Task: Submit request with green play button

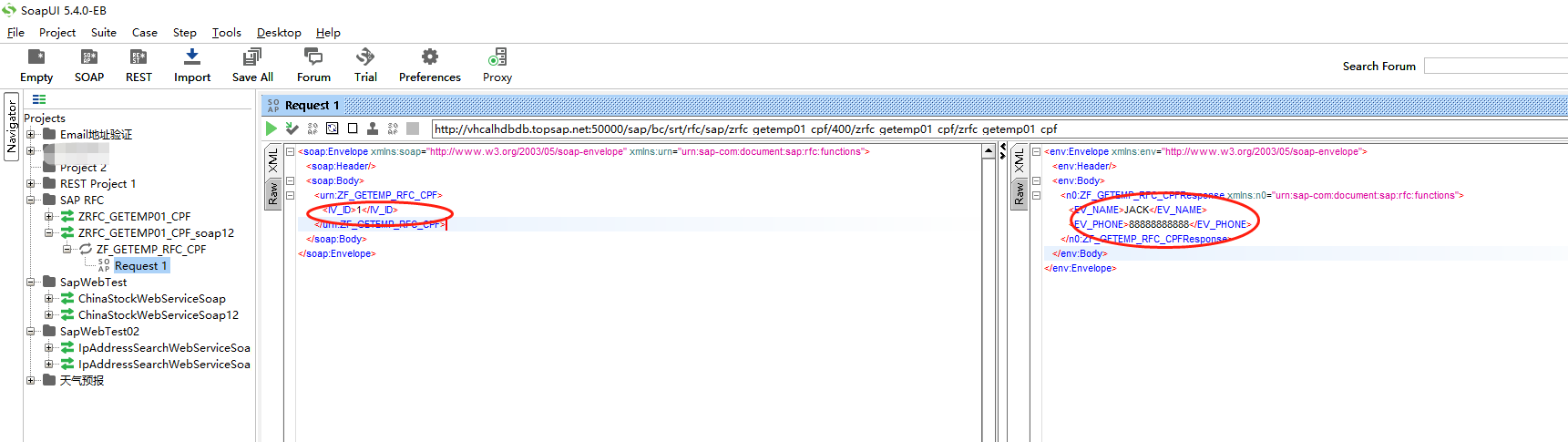Action: tap(272, 128)
